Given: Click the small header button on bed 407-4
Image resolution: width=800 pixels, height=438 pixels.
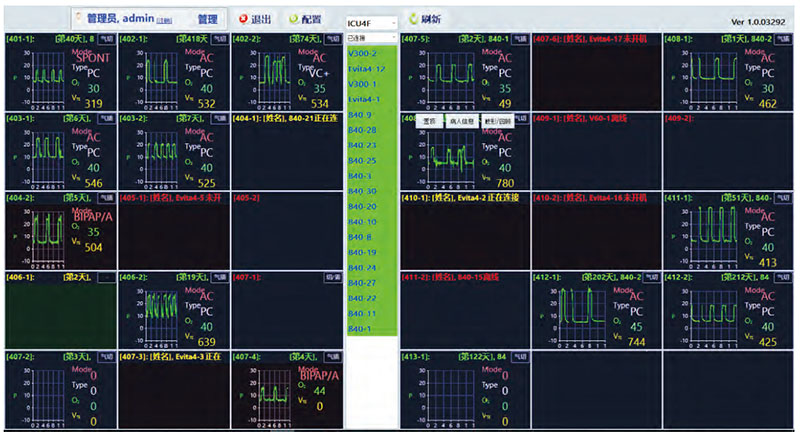Looking at the screenshot, I should 333,357.
